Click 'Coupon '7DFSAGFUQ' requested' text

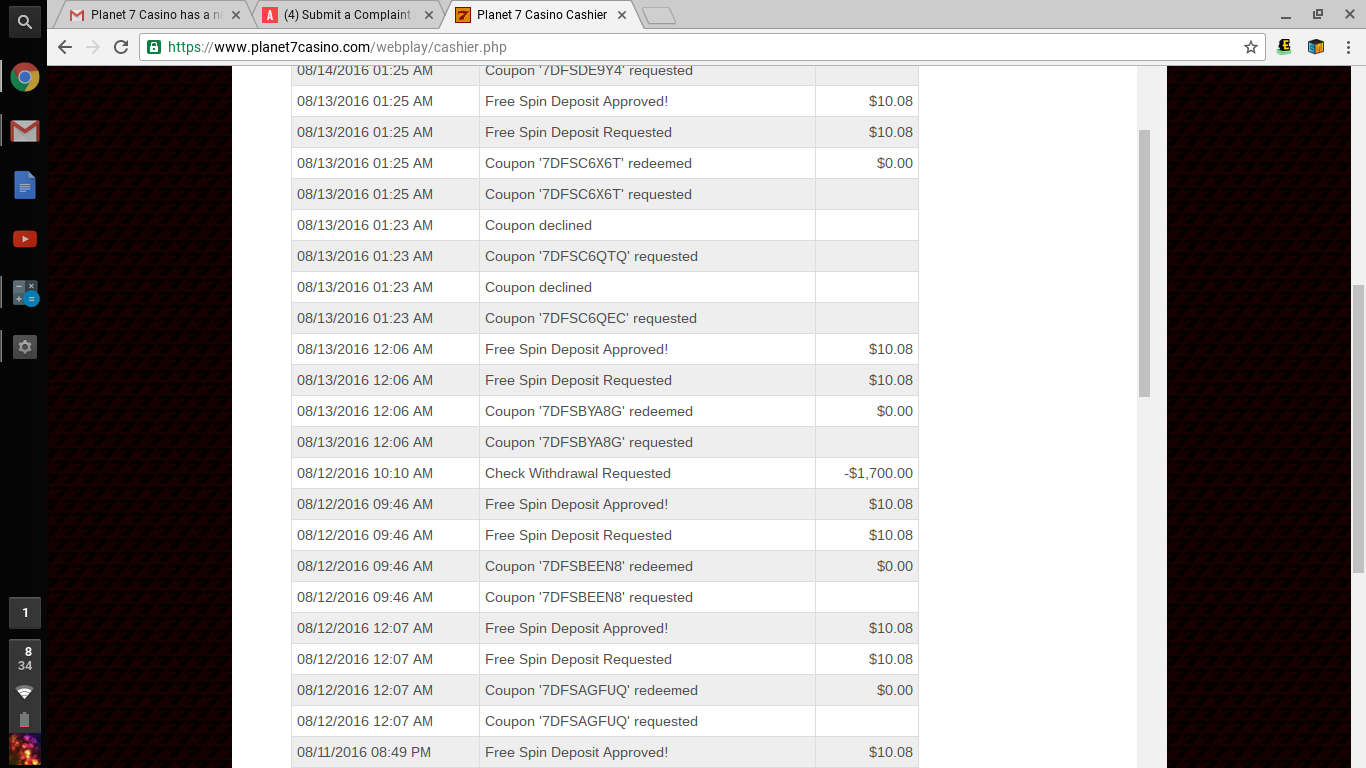tap(591, 721)
